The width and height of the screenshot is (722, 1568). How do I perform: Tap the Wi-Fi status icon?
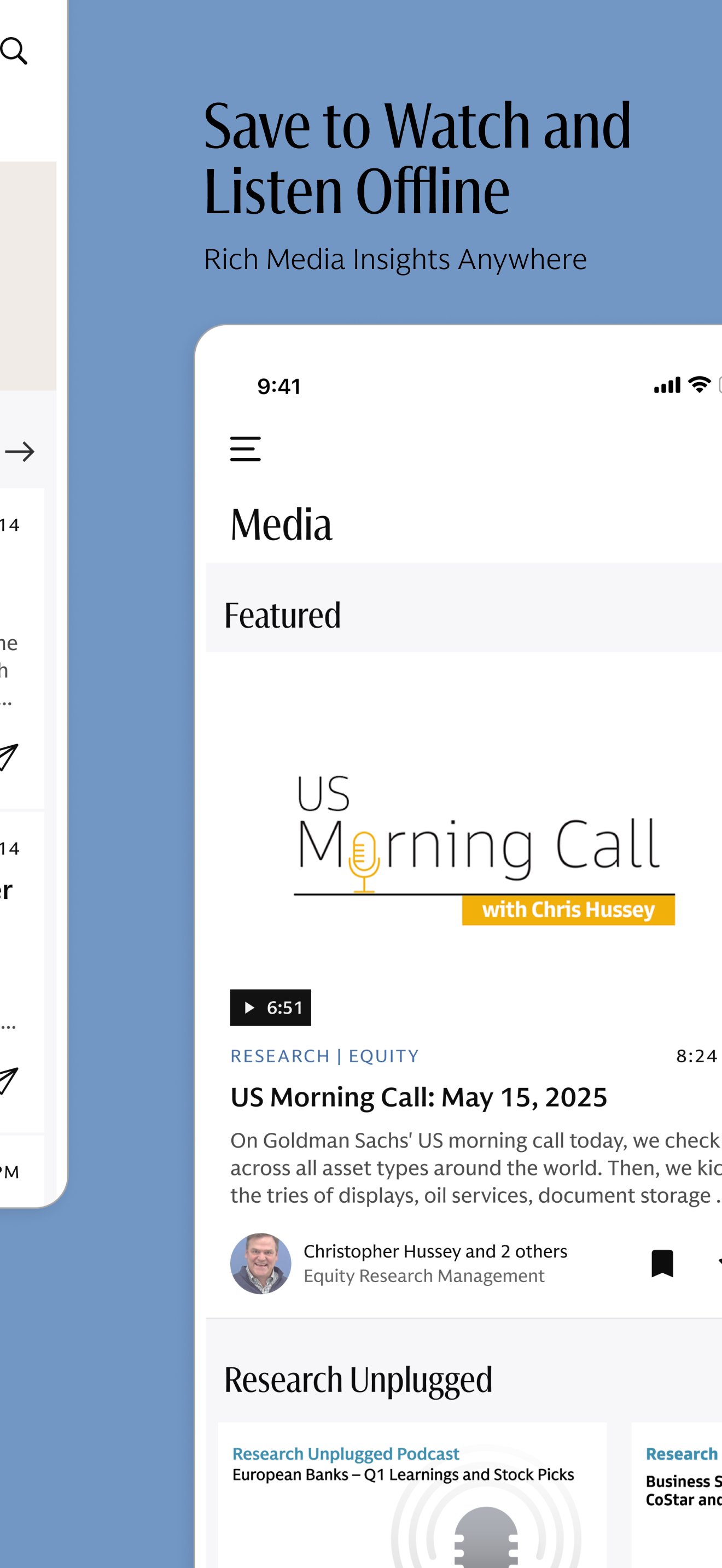click(x=700, y=384)
